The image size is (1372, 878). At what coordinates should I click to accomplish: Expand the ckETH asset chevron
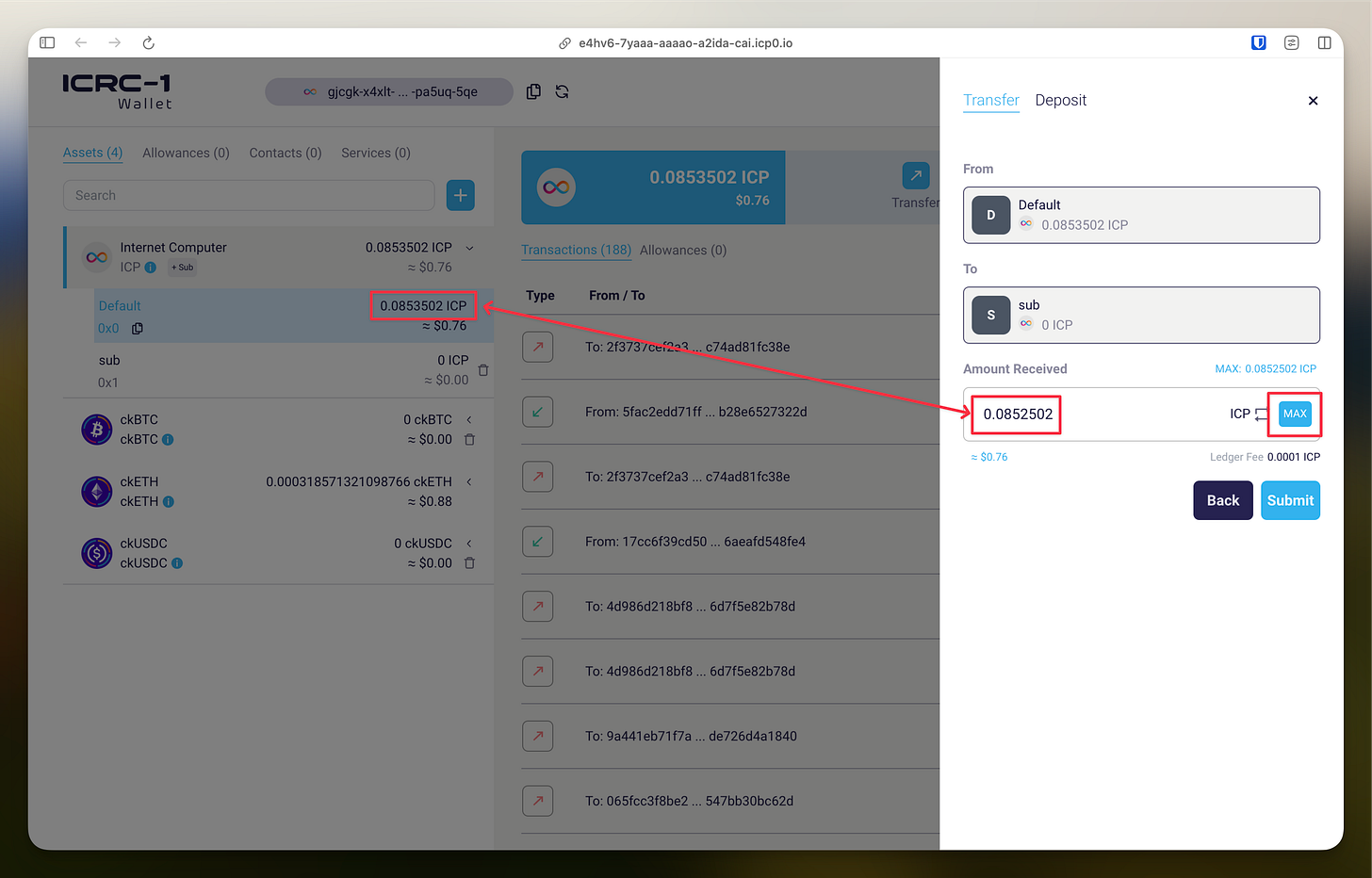point(469,481)
